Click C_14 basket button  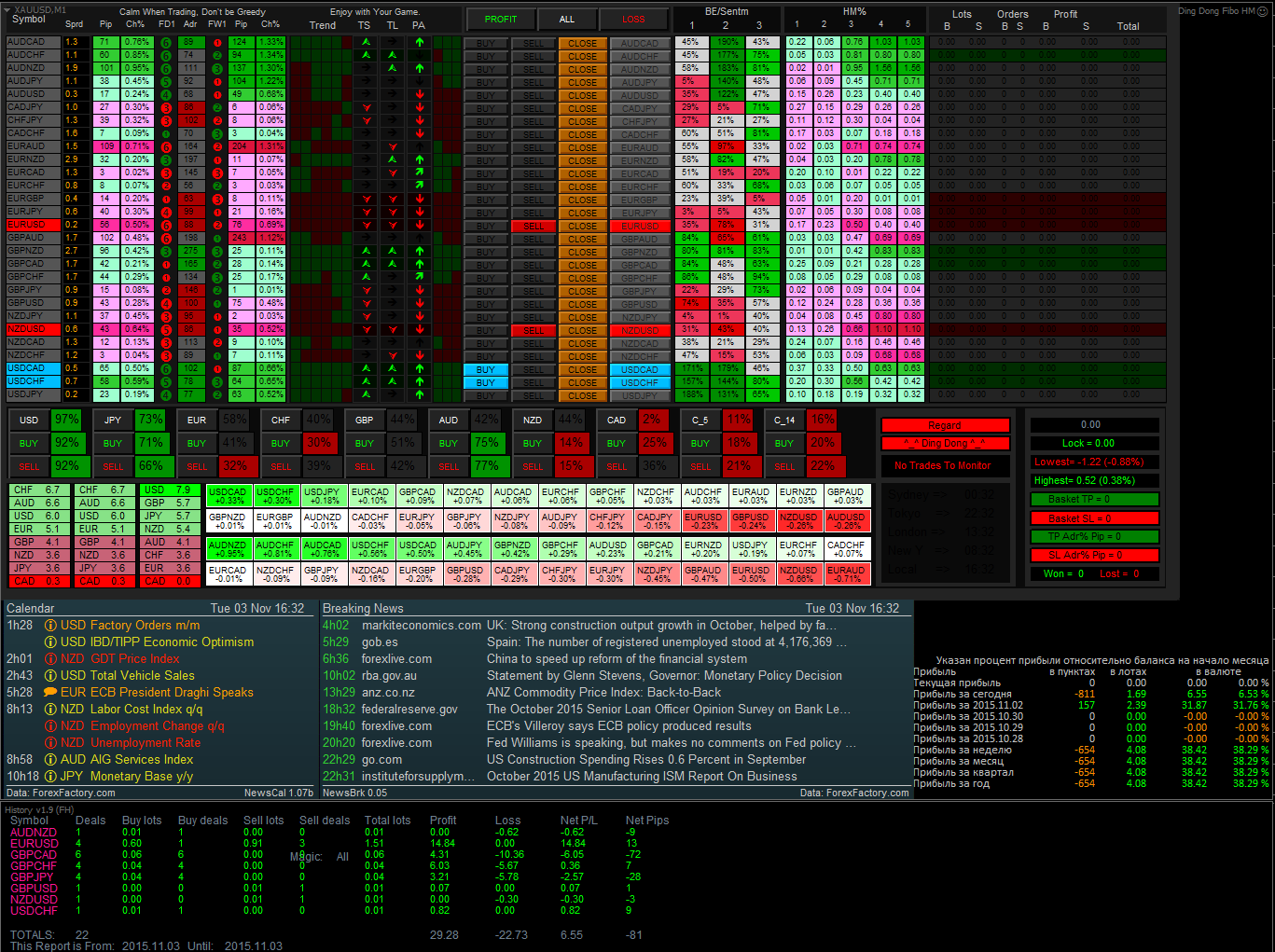click(784, 420)
